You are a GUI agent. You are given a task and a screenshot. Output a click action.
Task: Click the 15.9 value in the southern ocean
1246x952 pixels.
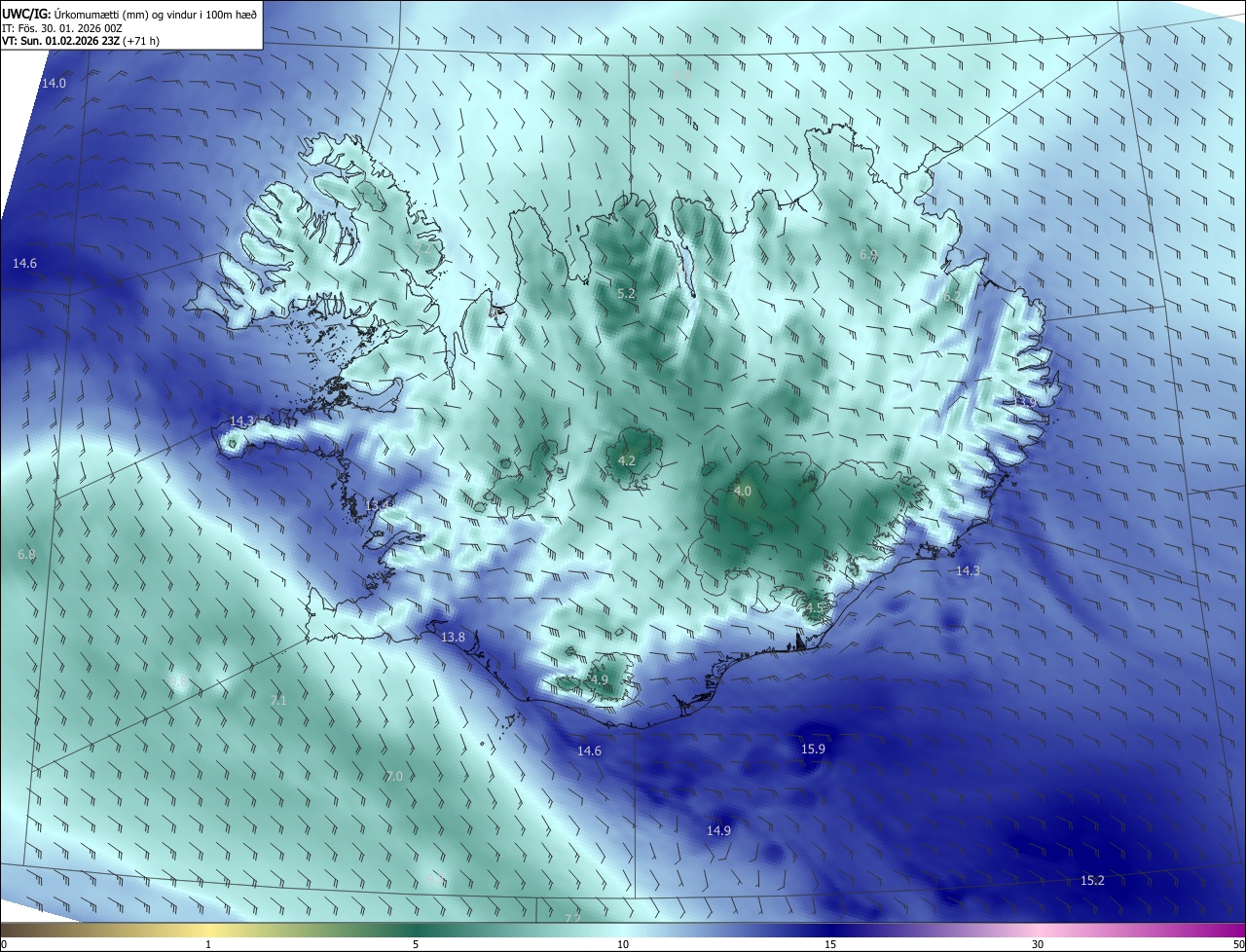coord(813,749)
